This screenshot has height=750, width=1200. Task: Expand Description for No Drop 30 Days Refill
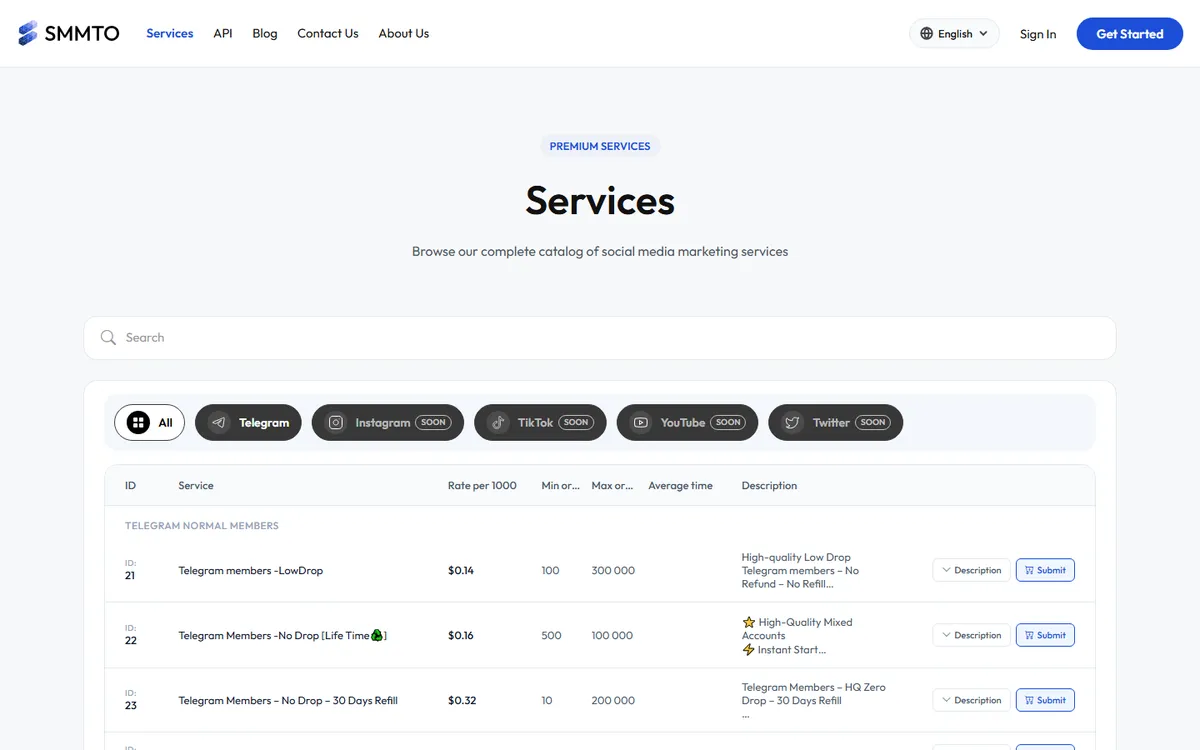(972, 700)
